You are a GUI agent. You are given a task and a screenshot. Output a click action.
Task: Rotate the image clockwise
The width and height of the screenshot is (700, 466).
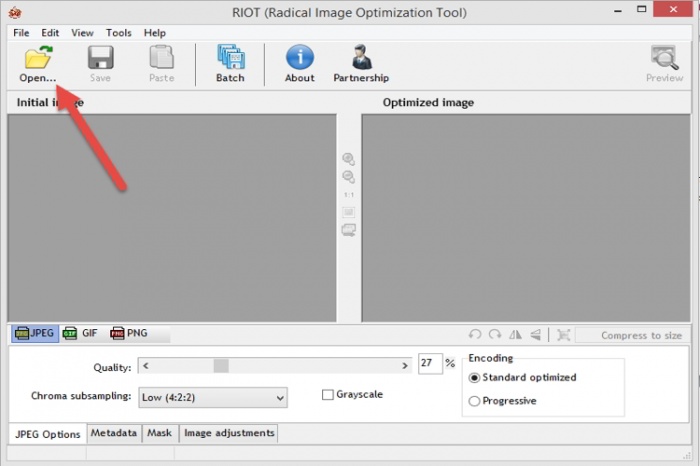[495, 334]
